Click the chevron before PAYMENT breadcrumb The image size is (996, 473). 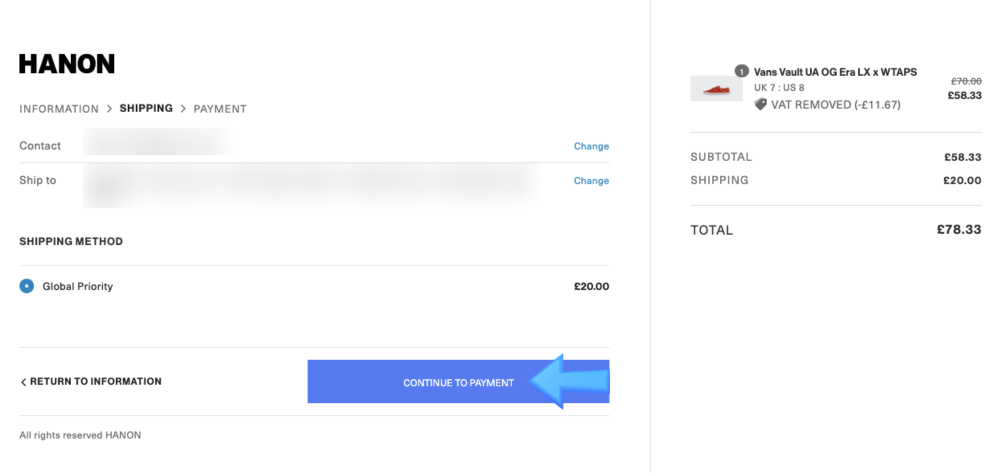[x=183, y=109]
